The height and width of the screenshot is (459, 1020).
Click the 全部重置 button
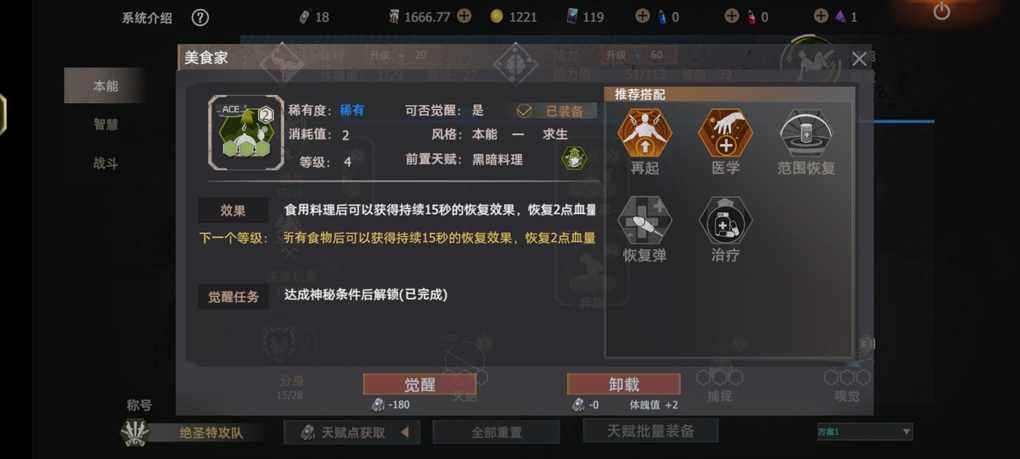coord(496,432)
